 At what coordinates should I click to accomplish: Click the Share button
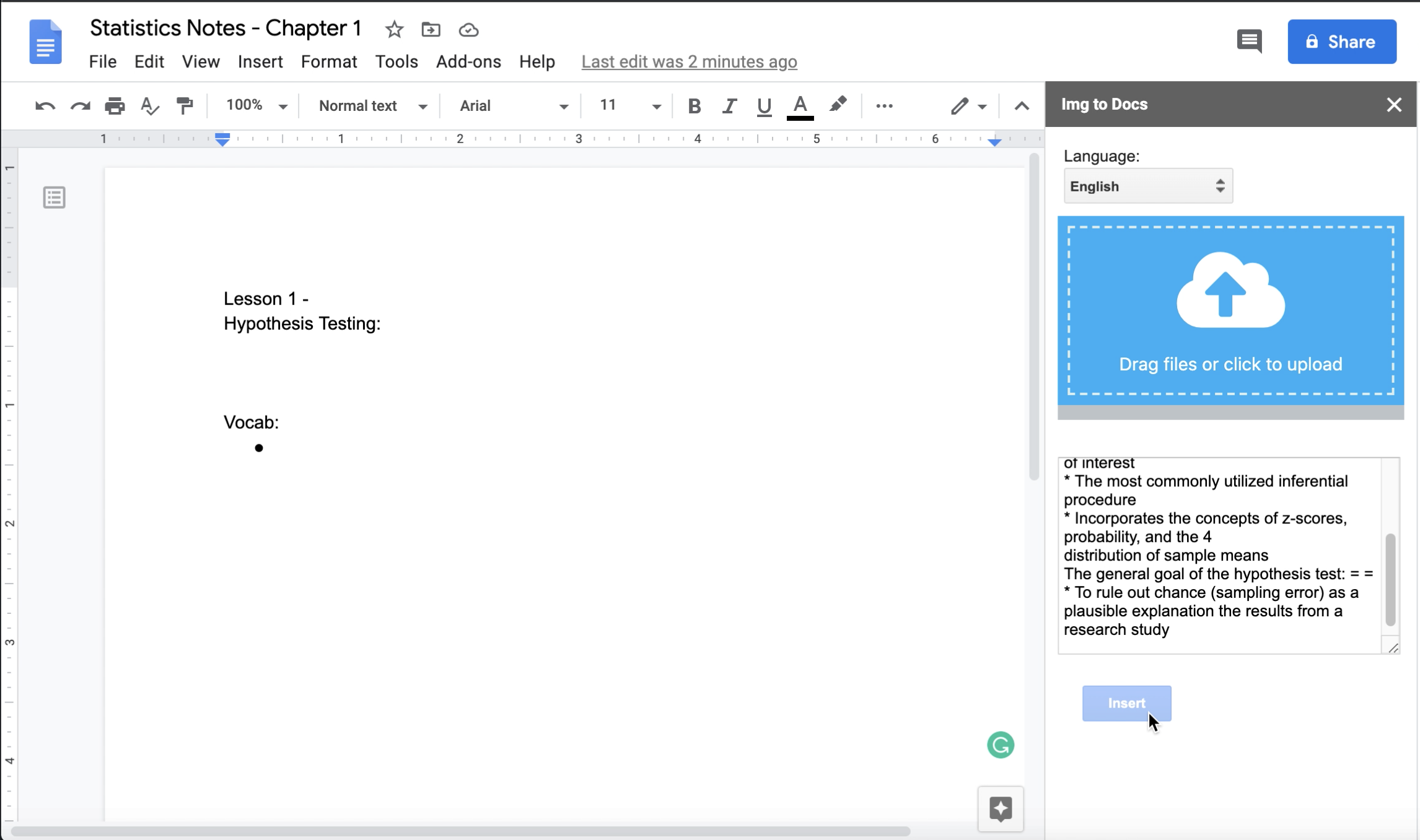click(x=1342, y=41)
